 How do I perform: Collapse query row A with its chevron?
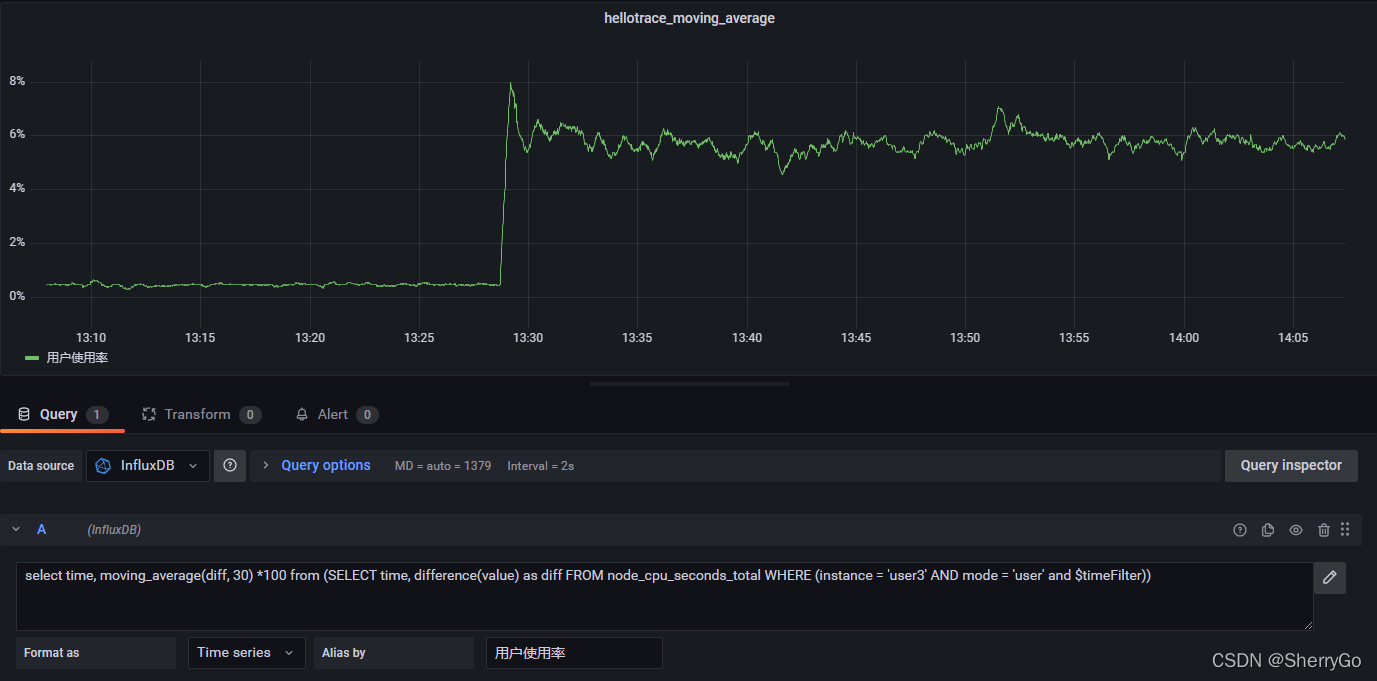coord(15,529)
